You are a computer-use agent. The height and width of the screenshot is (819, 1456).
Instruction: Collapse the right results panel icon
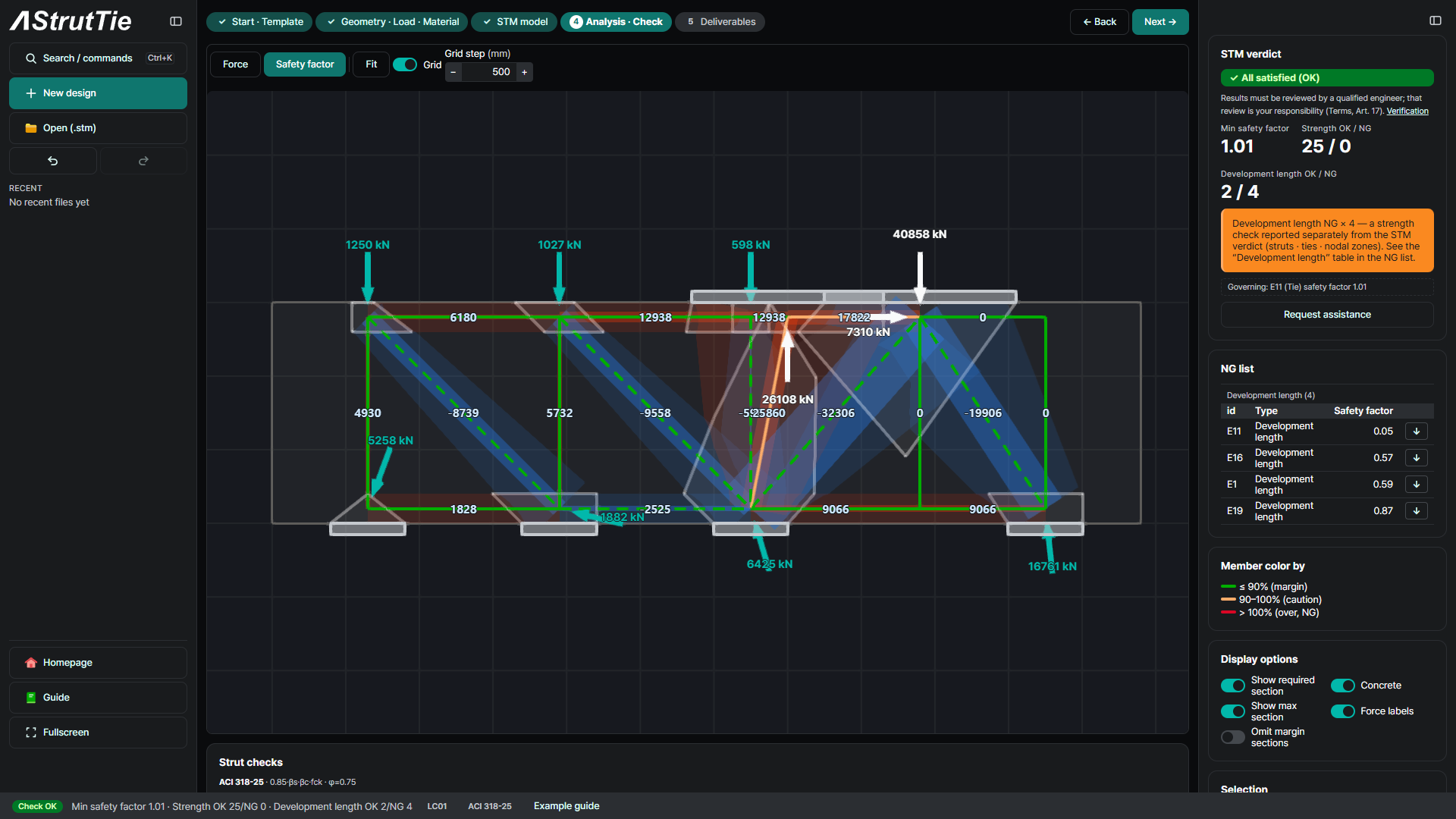coord(1435,20)
